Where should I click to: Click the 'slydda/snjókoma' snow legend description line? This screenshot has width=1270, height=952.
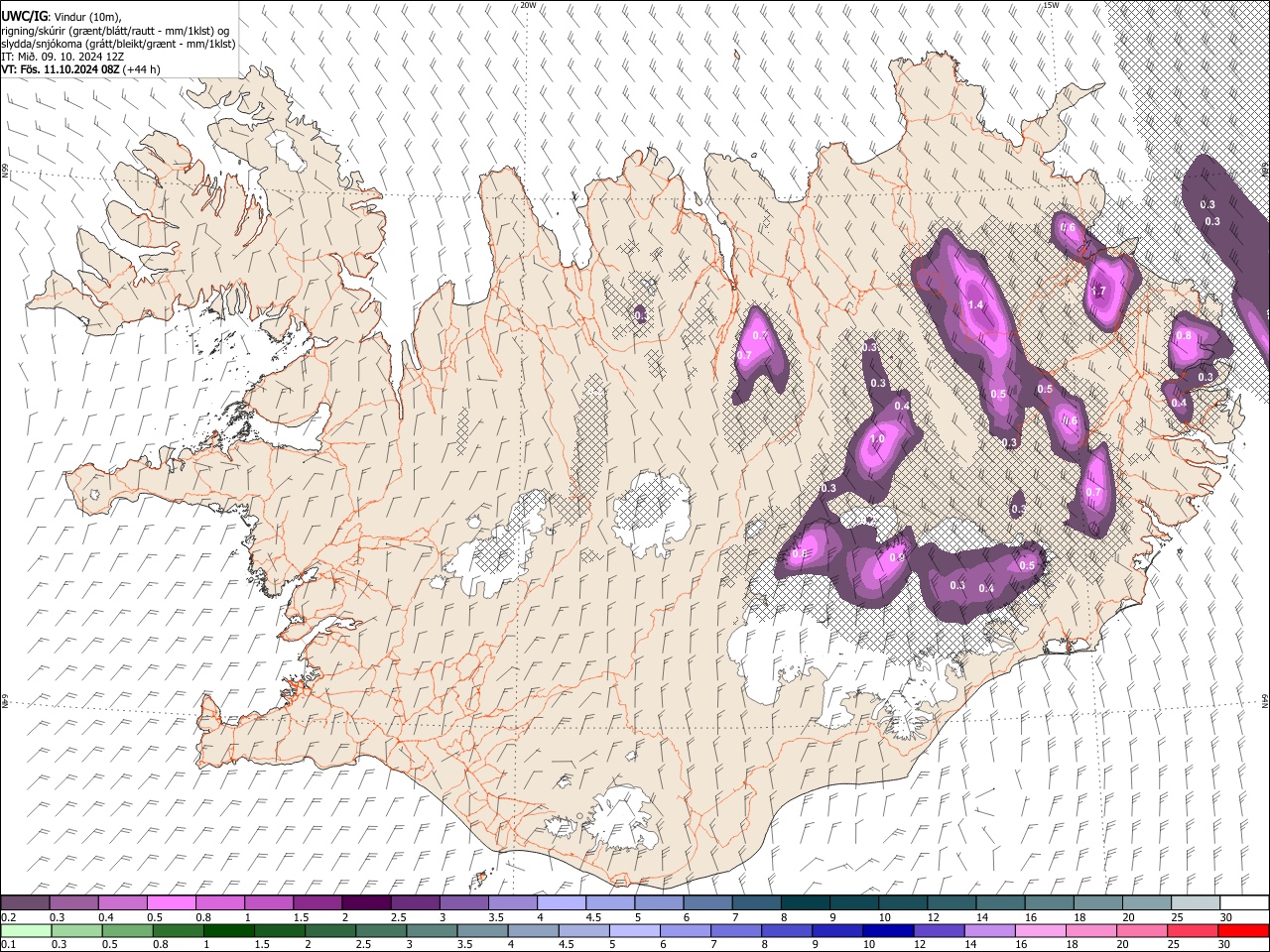[118, 44]
